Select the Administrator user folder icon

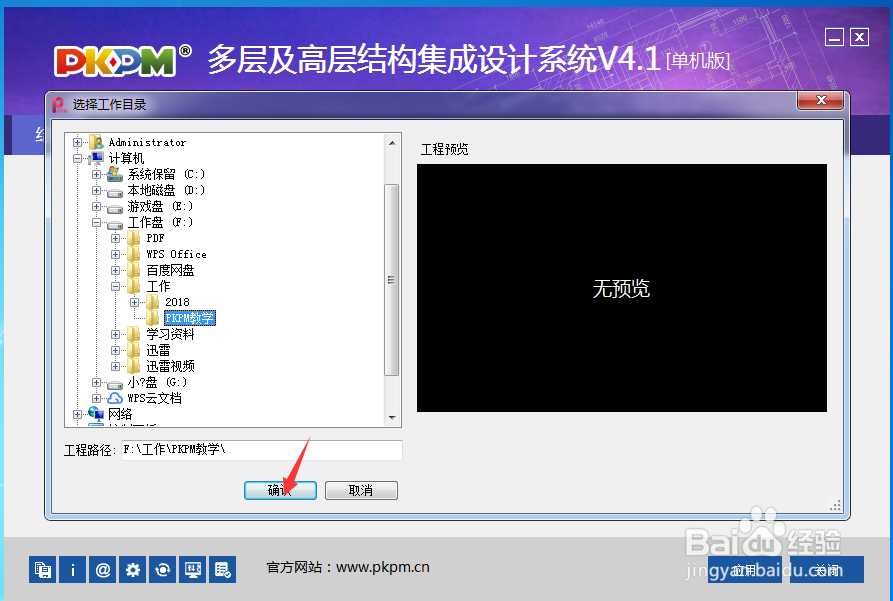click(96, 142)
